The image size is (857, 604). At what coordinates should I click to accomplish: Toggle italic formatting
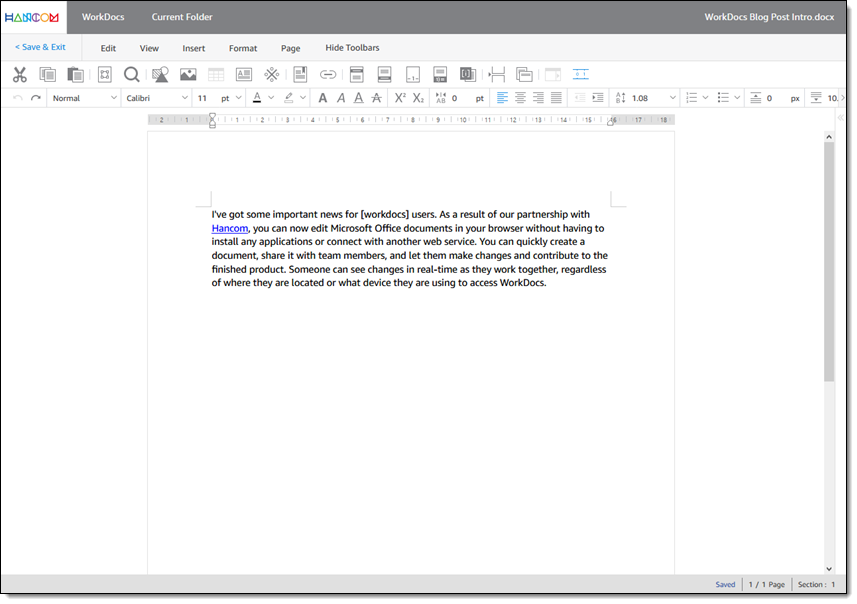[x=341, y=98]
